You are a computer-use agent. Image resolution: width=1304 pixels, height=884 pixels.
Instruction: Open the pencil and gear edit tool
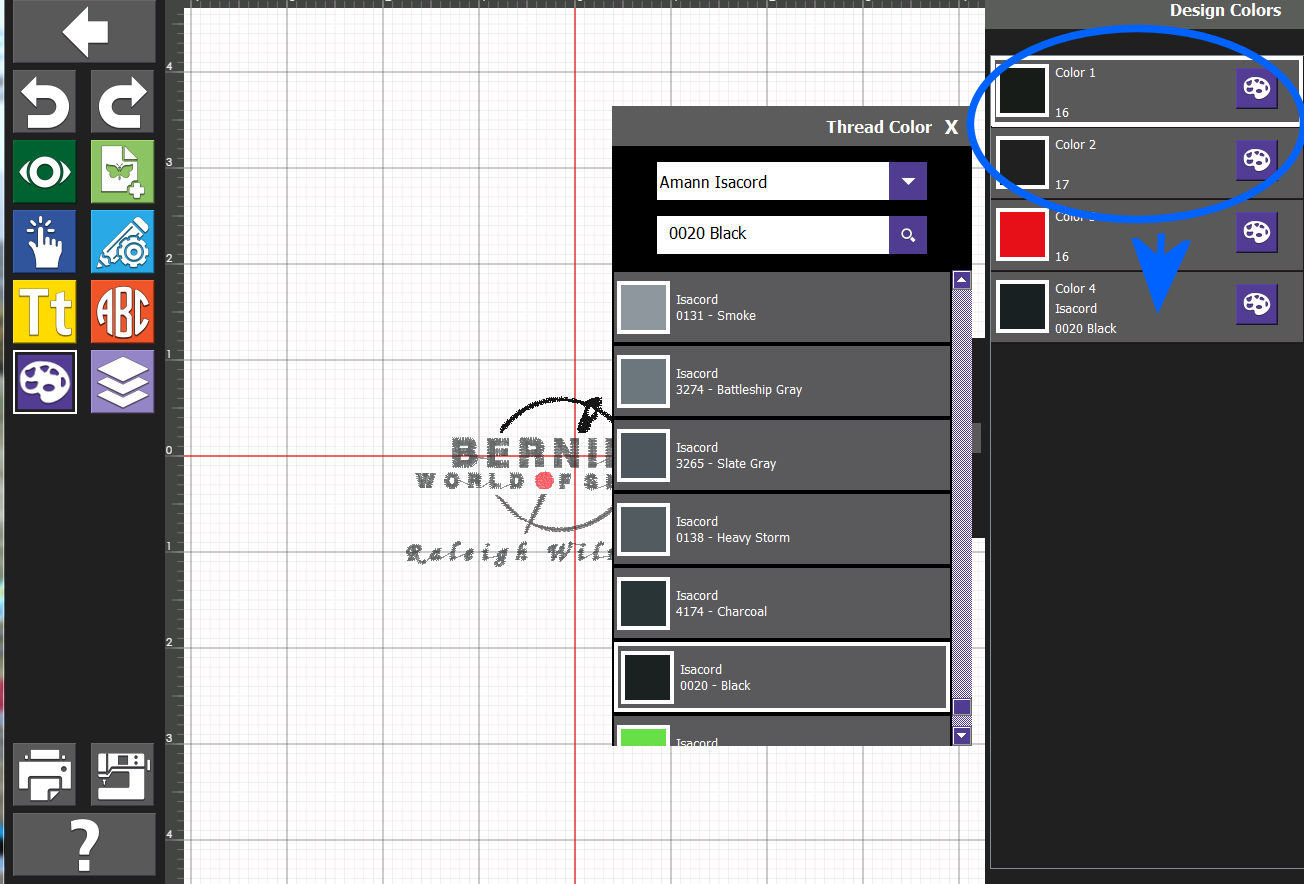coord(122,241)
